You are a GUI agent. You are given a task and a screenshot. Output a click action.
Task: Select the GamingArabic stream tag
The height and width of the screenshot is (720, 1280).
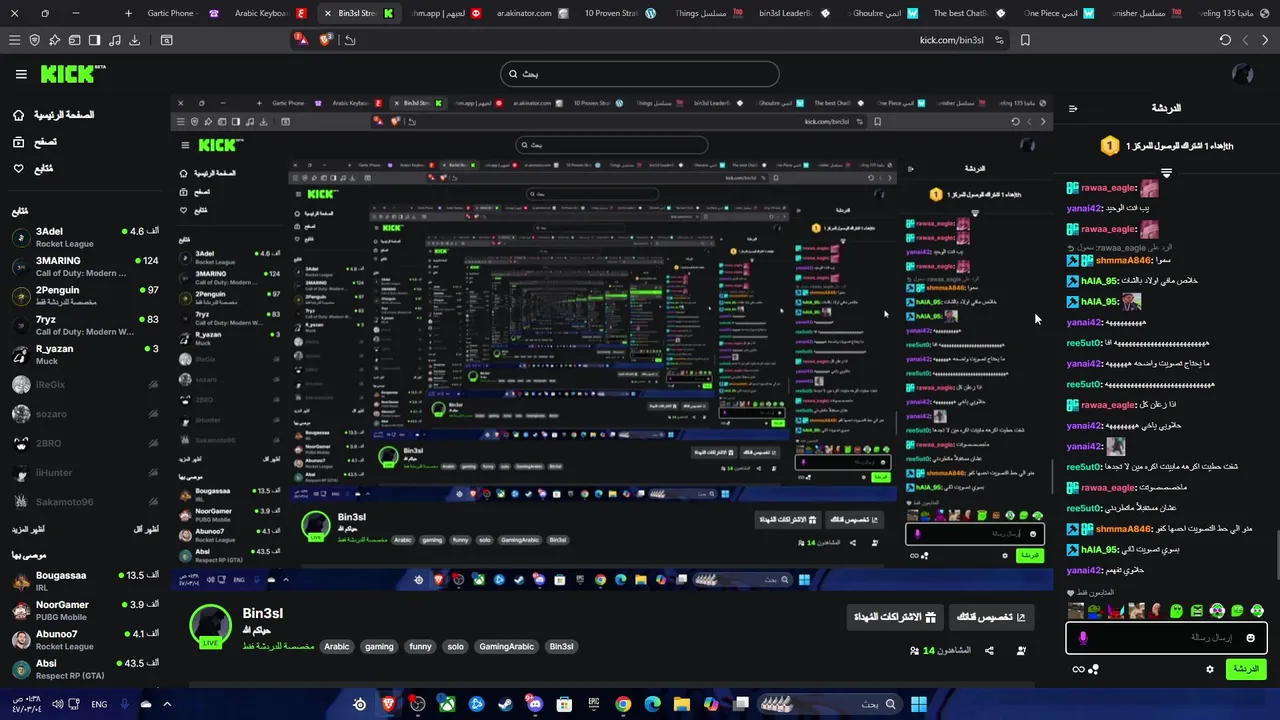(506, 647)
